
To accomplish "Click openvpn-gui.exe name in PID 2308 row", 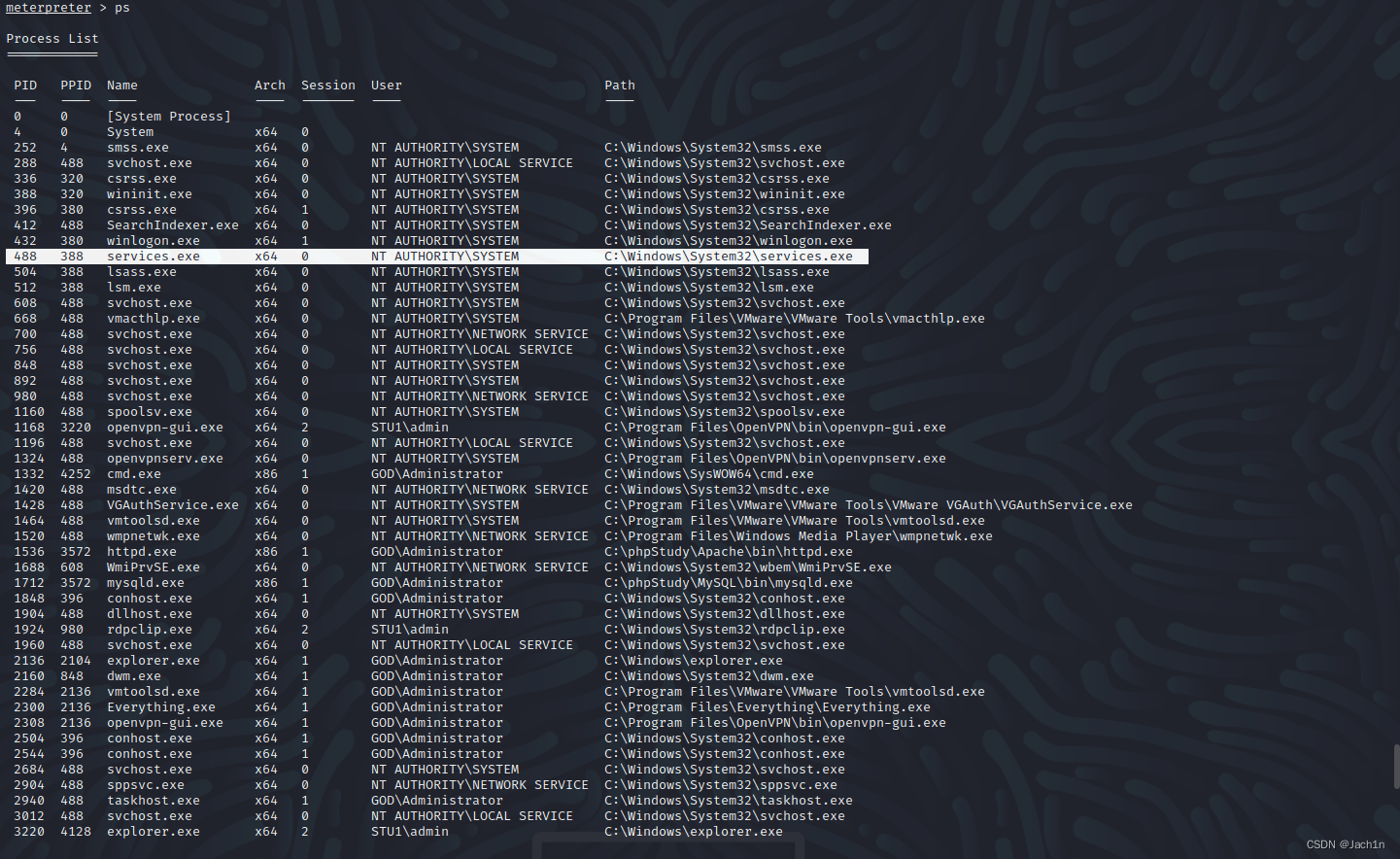I will pyautogui.click(x=165, y=723).
